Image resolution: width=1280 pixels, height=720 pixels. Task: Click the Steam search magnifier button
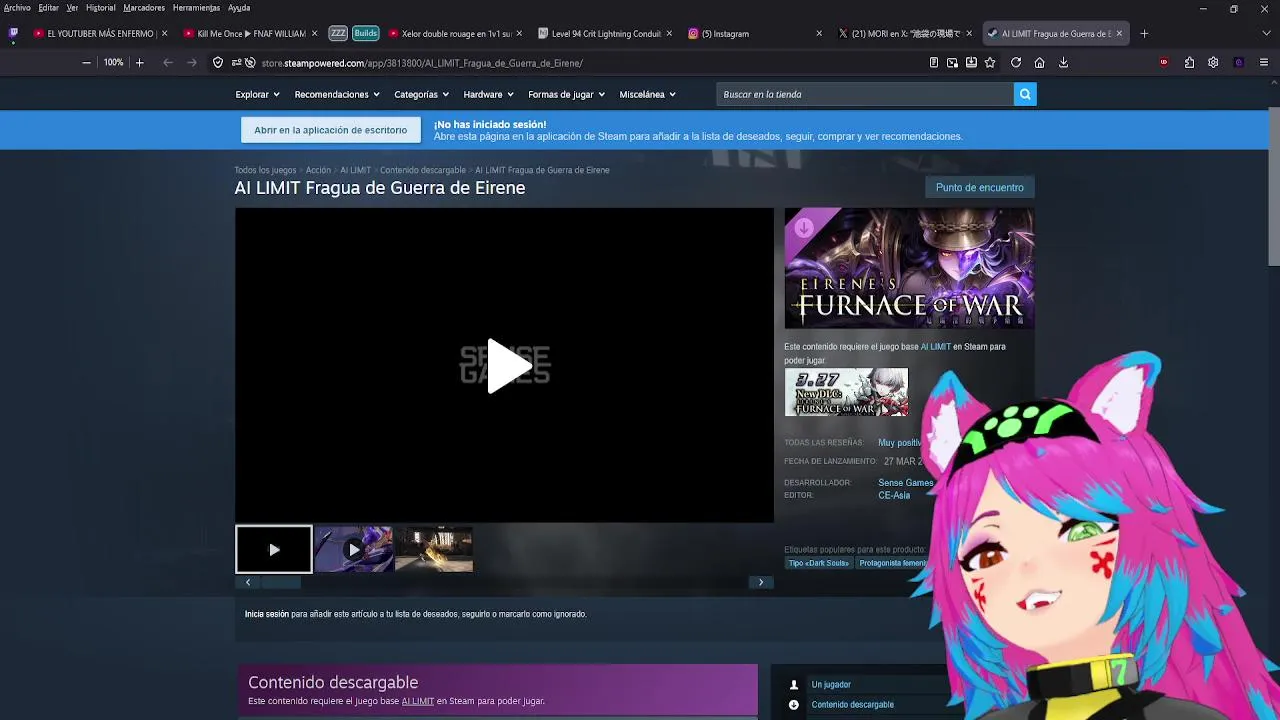[x=1024, y=94]
